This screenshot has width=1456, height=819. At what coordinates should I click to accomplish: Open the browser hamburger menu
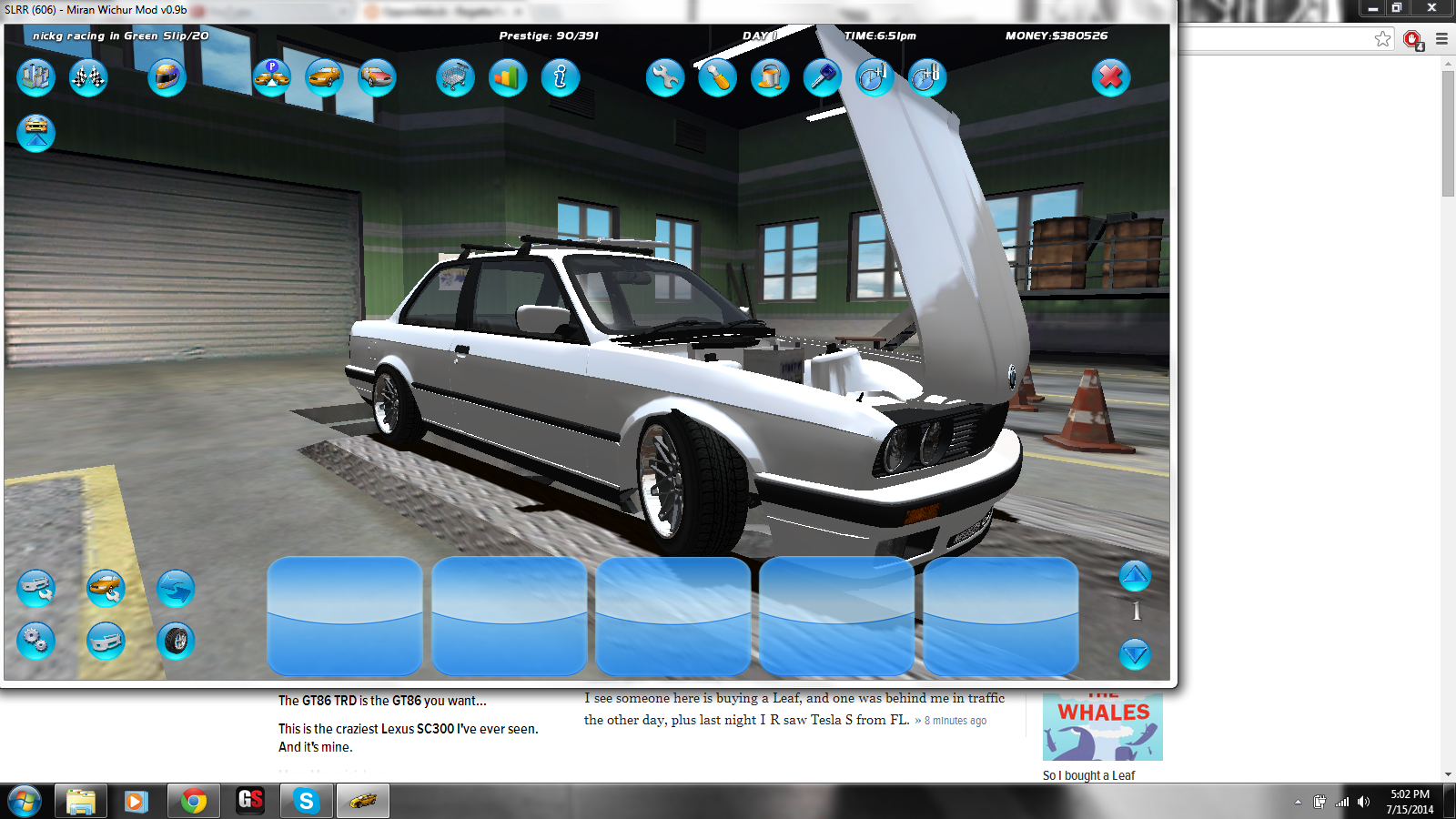pos(1441,38)
